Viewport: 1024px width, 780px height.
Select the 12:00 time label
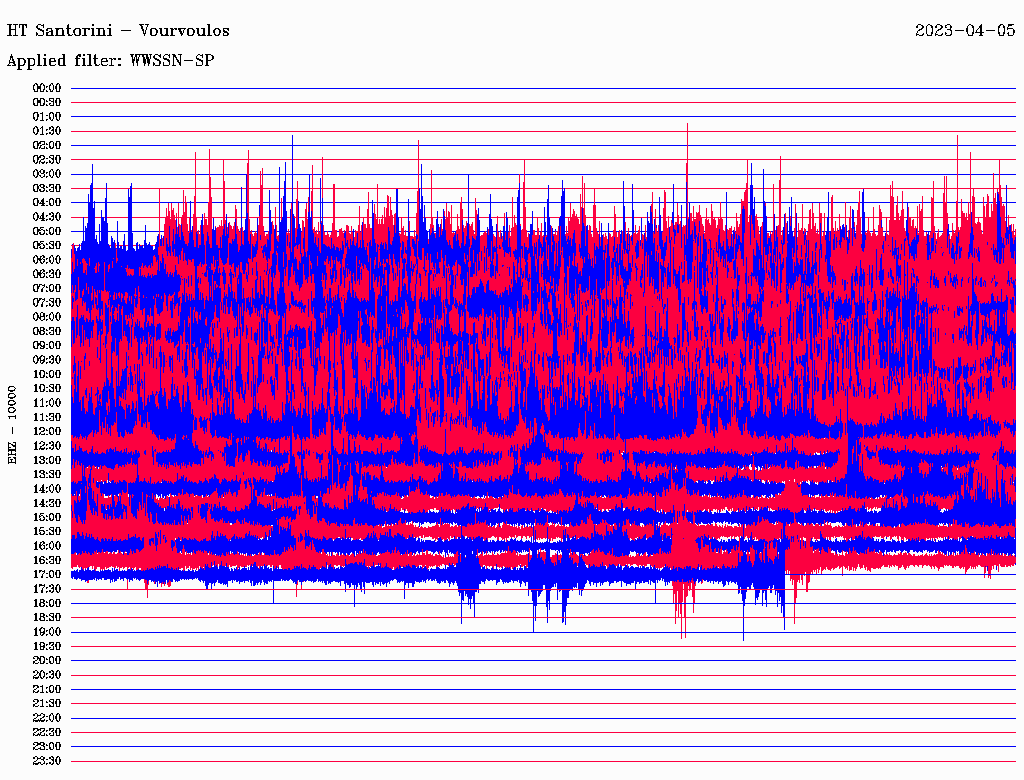point(47,431)
